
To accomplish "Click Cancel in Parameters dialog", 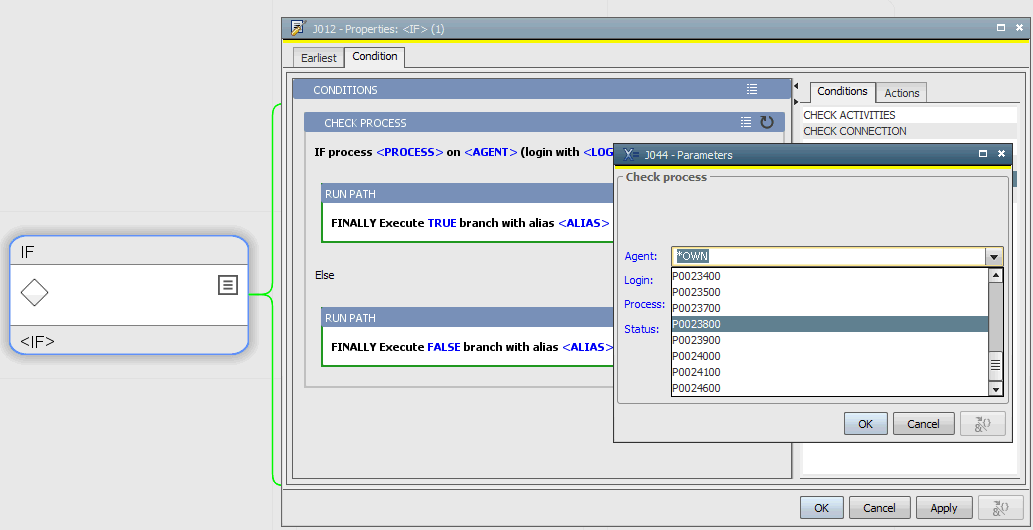I will [924, 424].
